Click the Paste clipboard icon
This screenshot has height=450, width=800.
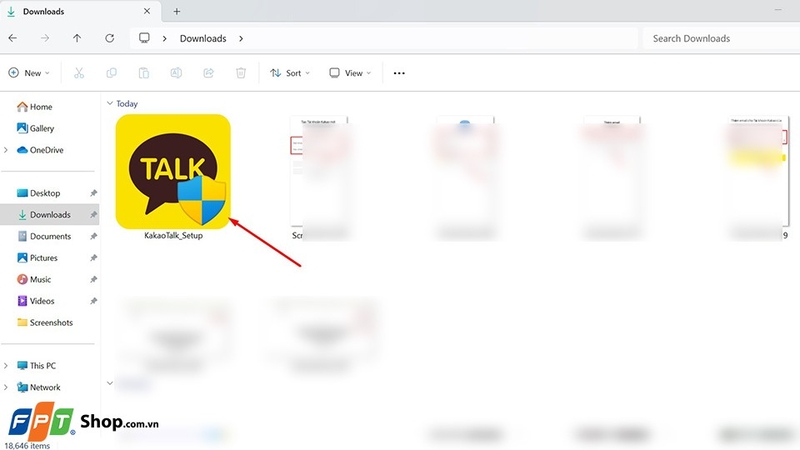click(x=144, y=73)
